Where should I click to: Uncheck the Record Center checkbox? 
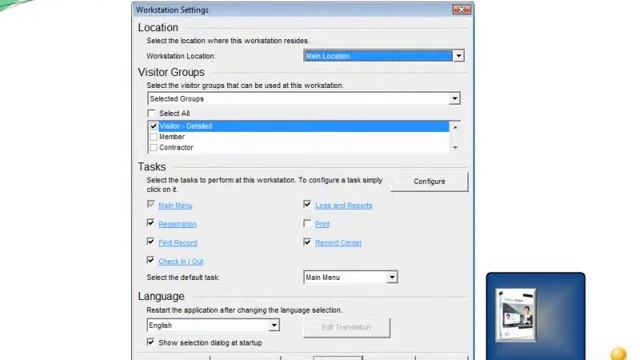(307, 242)
